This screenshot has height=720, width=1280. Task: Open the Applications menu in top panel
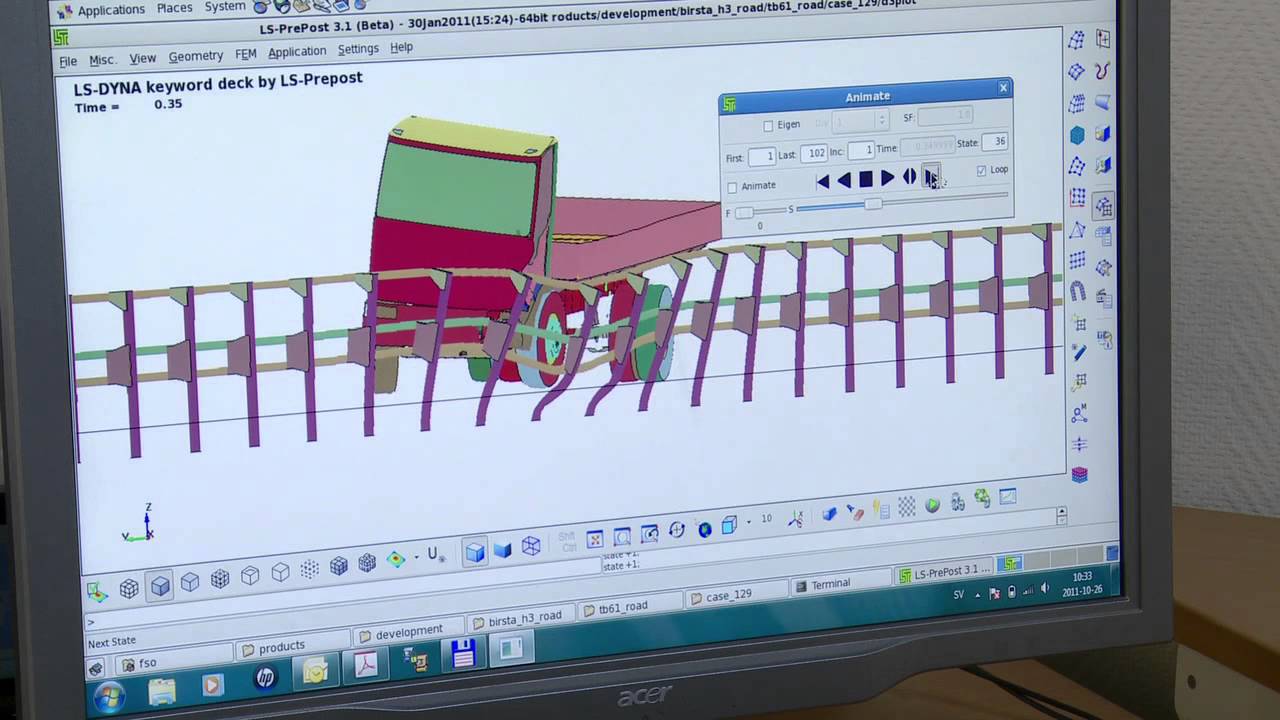110,10
